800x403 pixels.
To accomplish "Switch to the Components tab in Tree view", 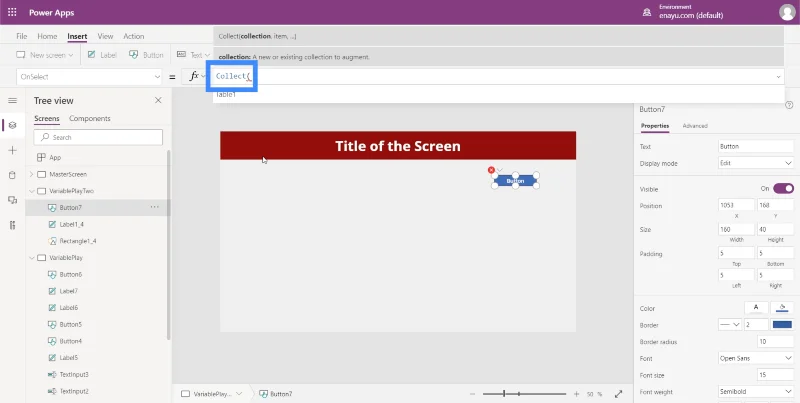I will (90, 118).
